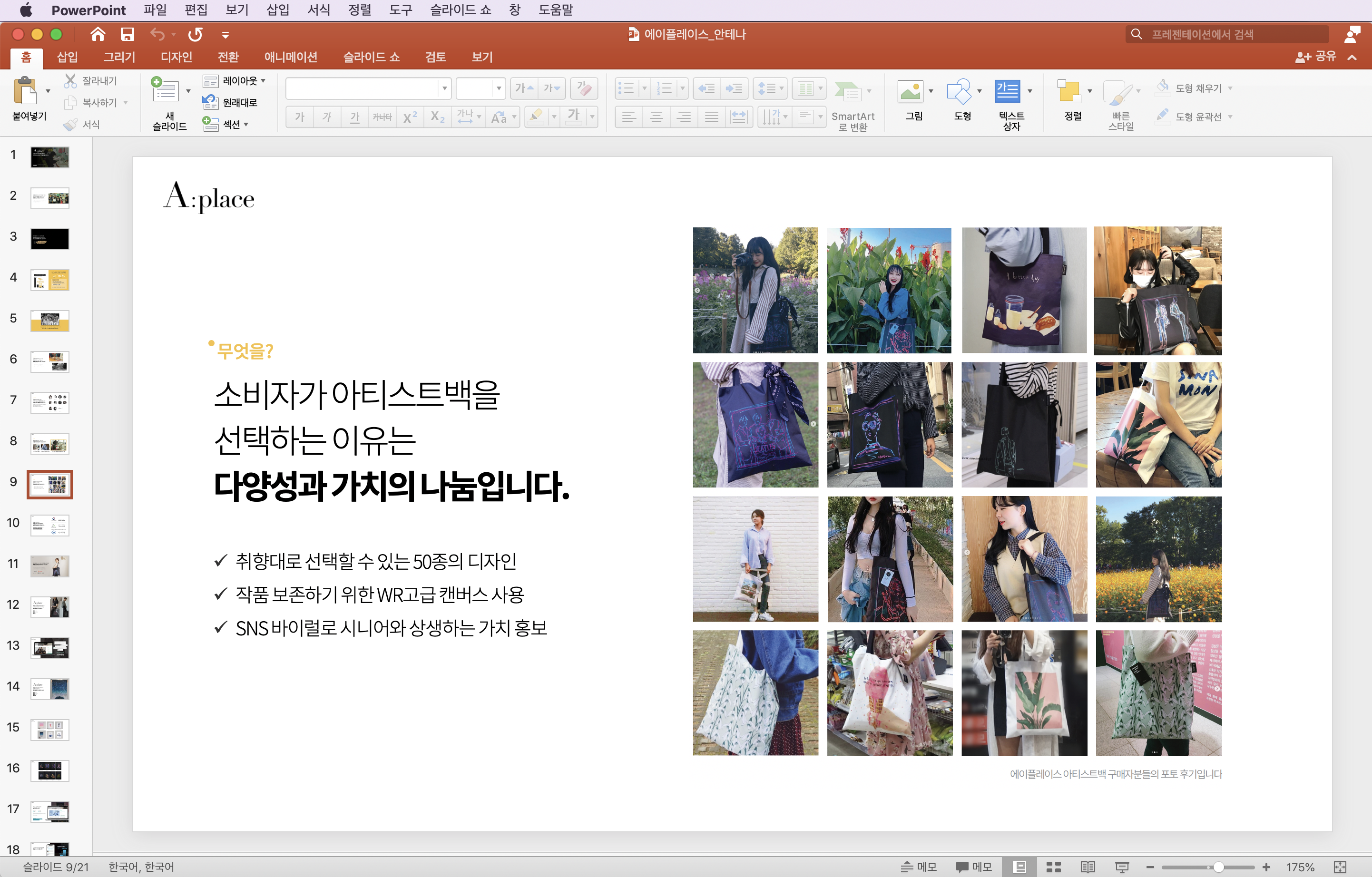Click the zoom slider handle
The height and width of the screenshot is (877, 1372).
coord(1218,867)
